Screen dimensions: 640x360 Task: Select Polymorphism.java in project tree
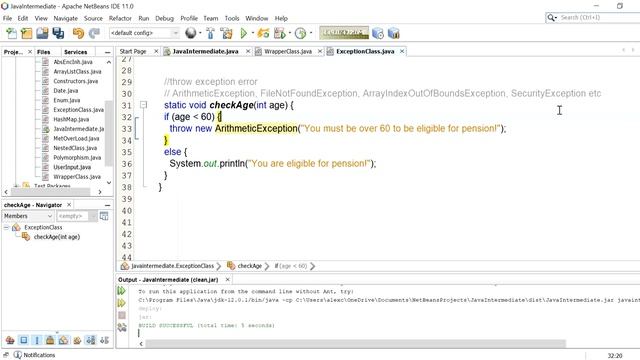pyautogui.click(x=77, y=158)
